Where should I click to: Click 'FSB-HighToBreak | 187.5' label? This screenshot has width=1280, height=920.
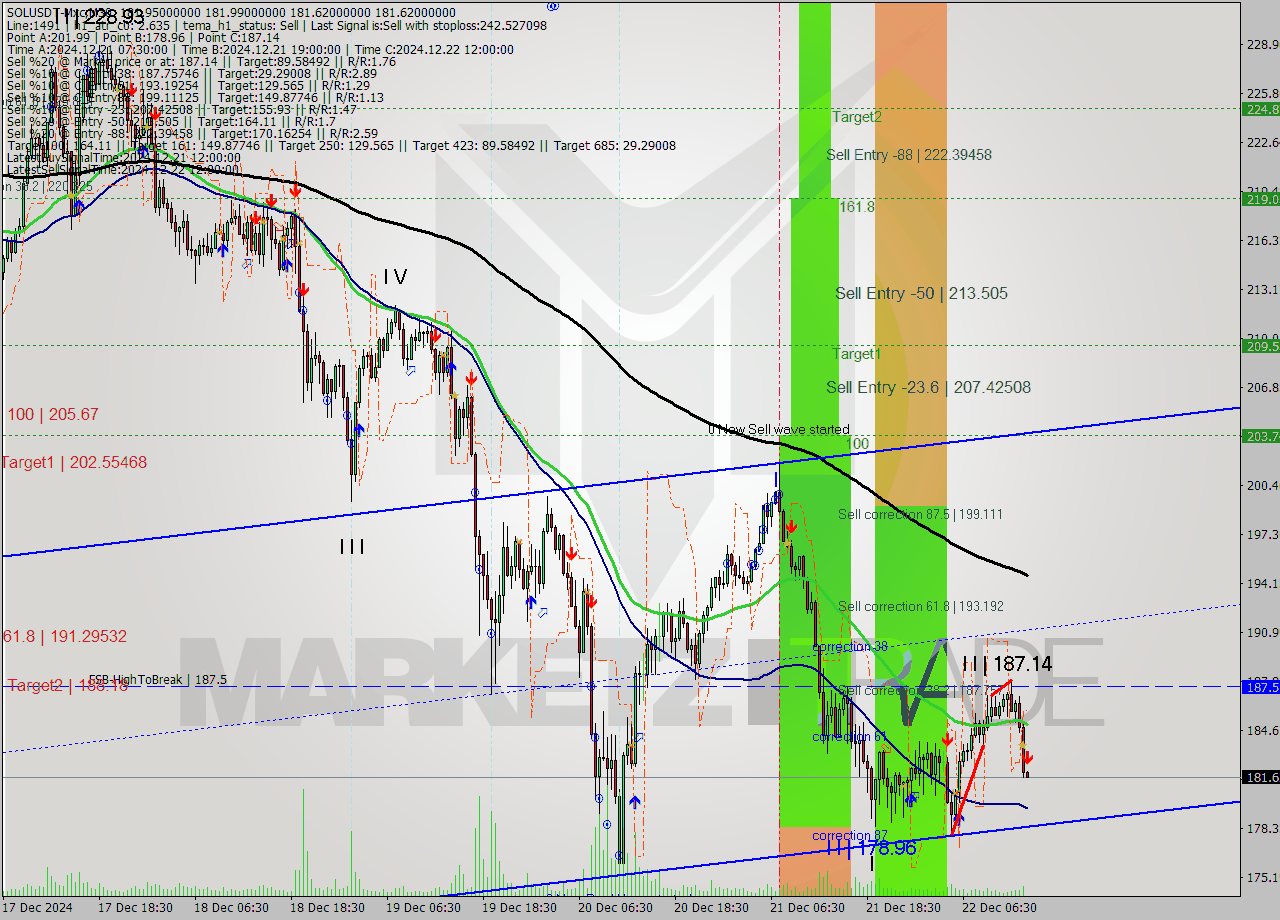pyautogui.click(x=158, y=680)
